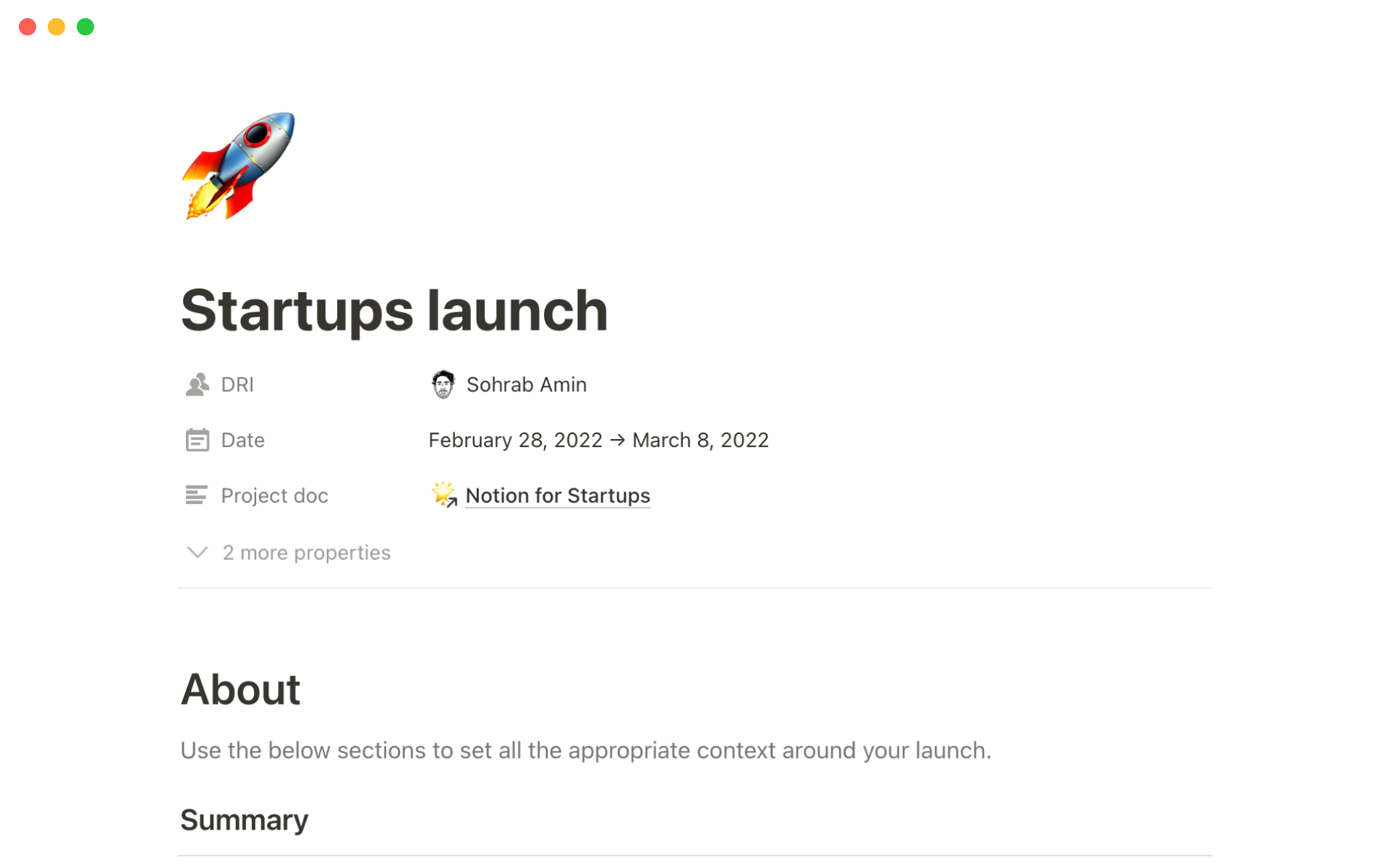The image size is (1389, 868).
Task: Open the Notion for Startups link
Action: (558, 495)
